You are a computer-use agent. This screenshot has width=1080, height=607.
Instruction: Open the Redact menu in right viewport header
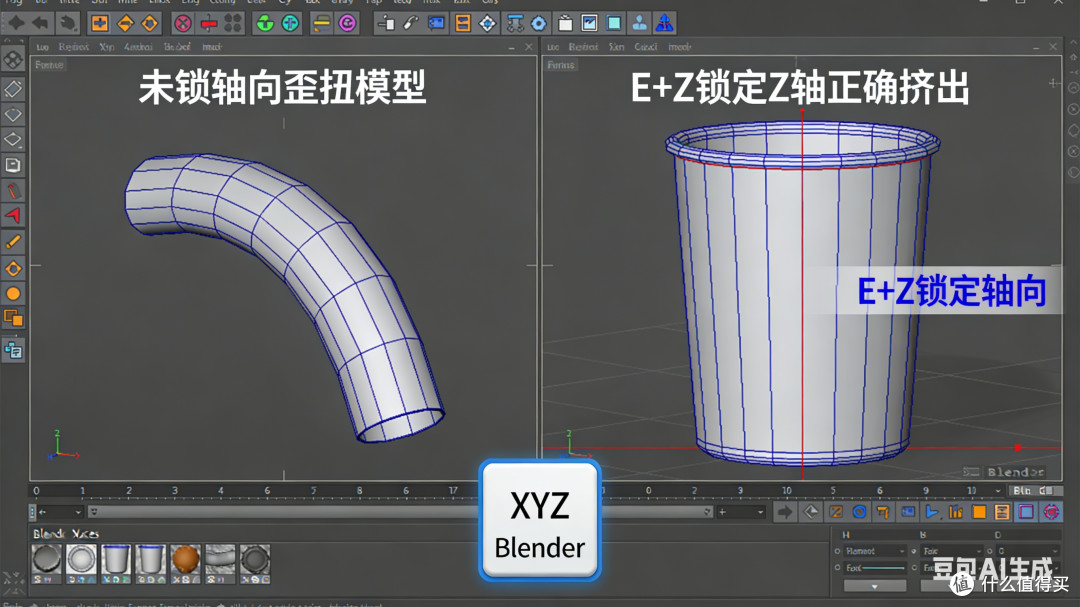tap(583, 47)
